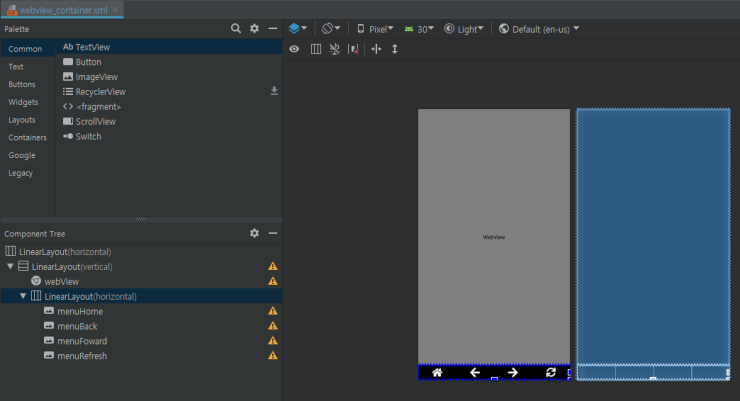Download the RecyclerView dependency
740x401 pixels.
tap(274, 91)
